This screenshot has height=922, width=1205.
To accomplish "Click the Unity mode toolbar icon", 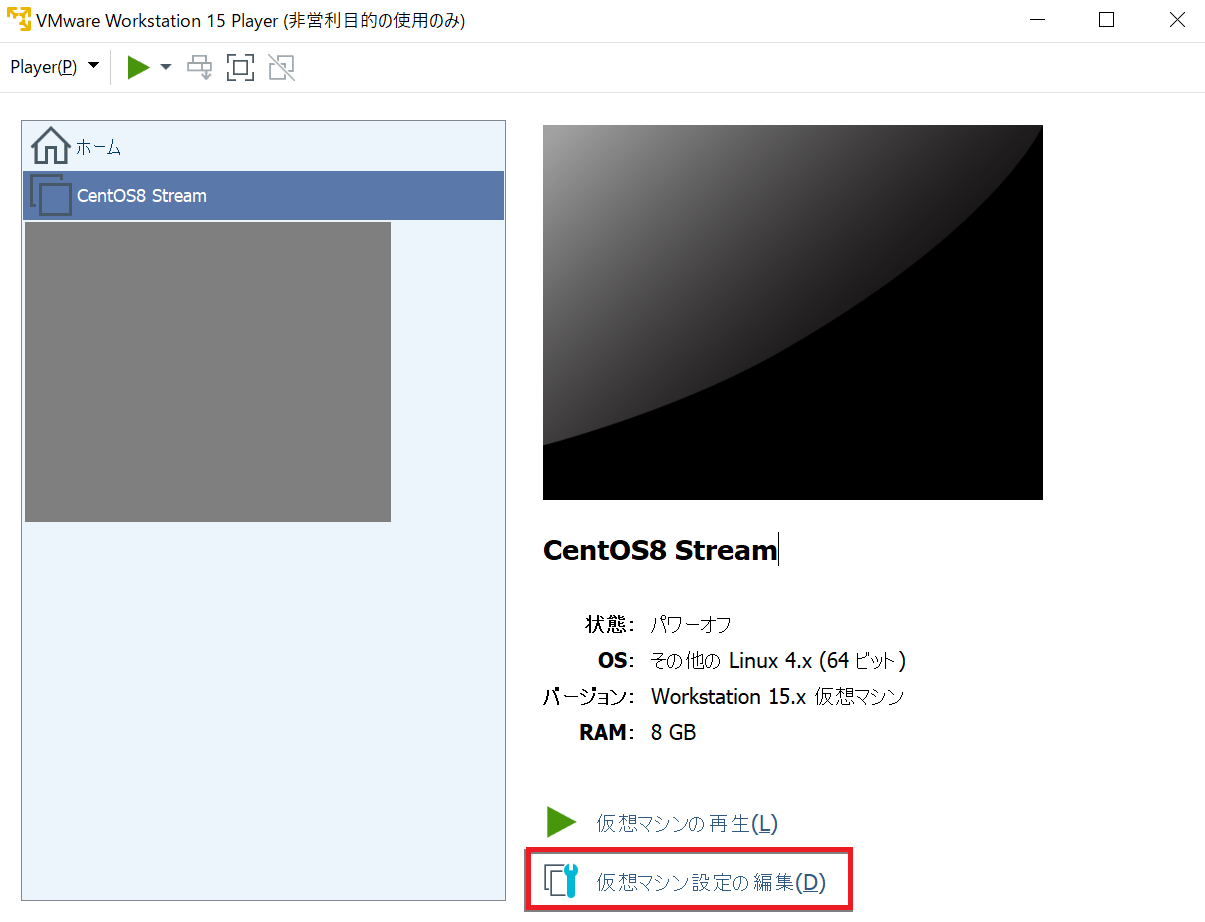I will tap(282, 68).
